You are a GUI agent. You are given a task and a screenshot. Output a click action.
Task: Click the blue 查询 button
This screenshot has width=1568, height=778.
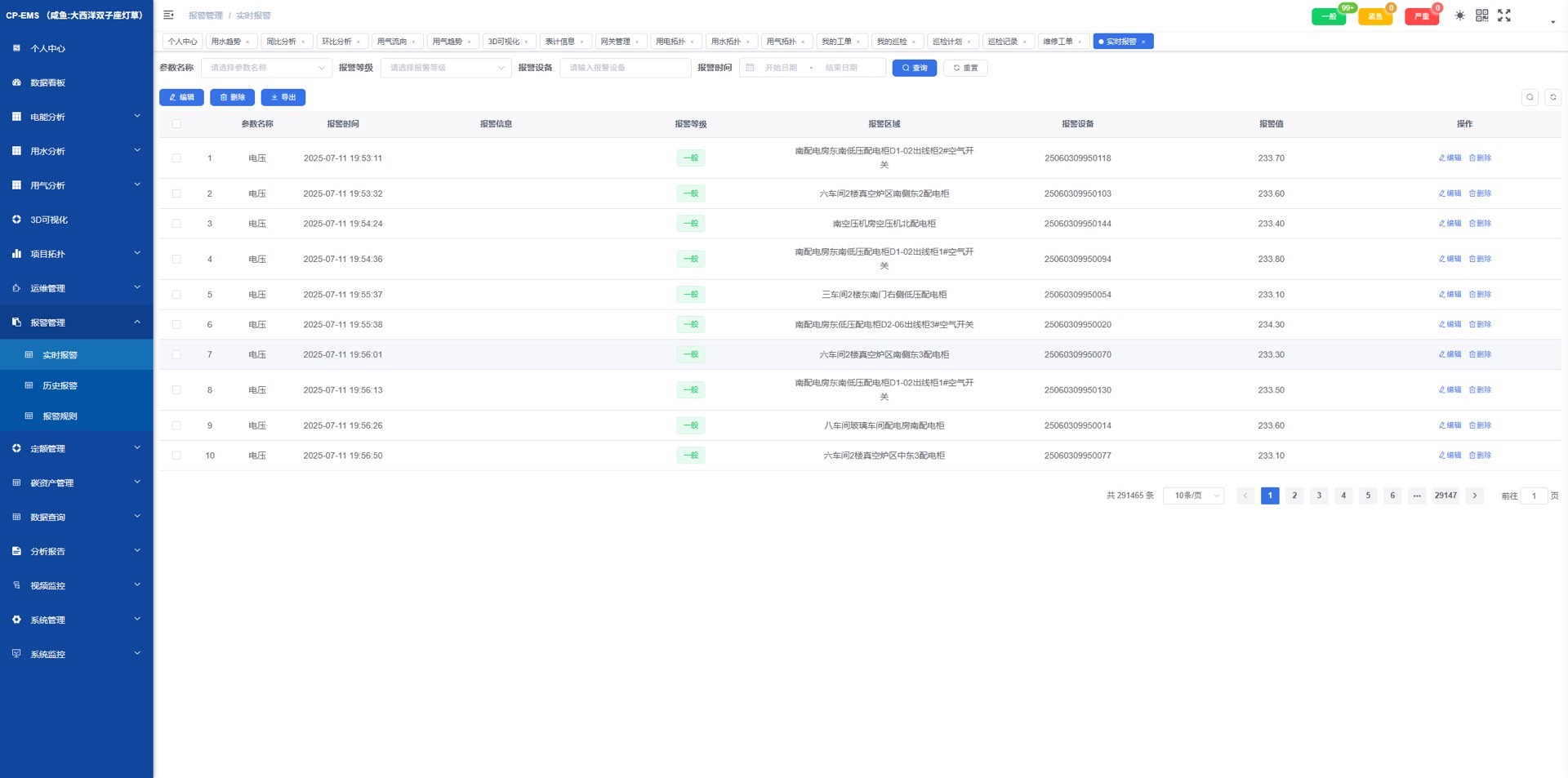tap(914, 68)
